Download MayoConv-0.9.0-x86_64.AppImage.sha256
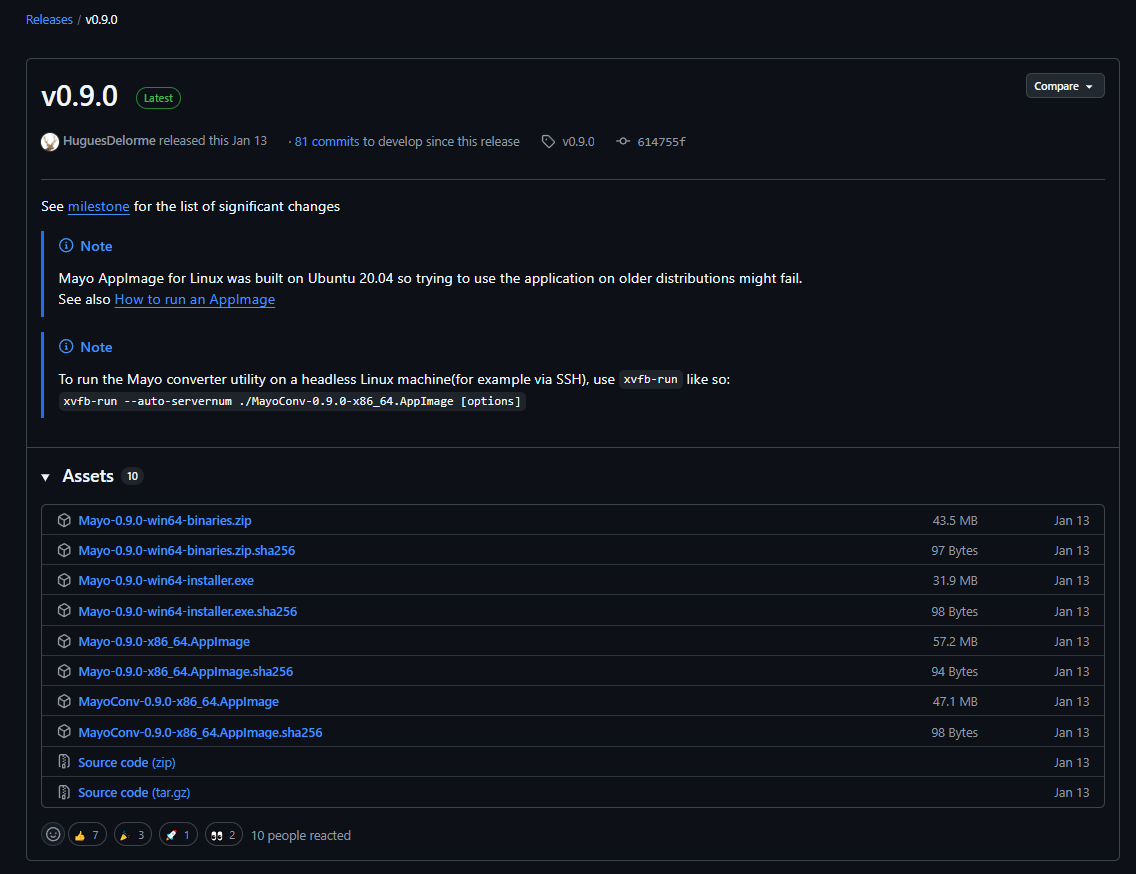Image resolution: width=1136 pixels, height=874 pixels. tap(200, 733)
